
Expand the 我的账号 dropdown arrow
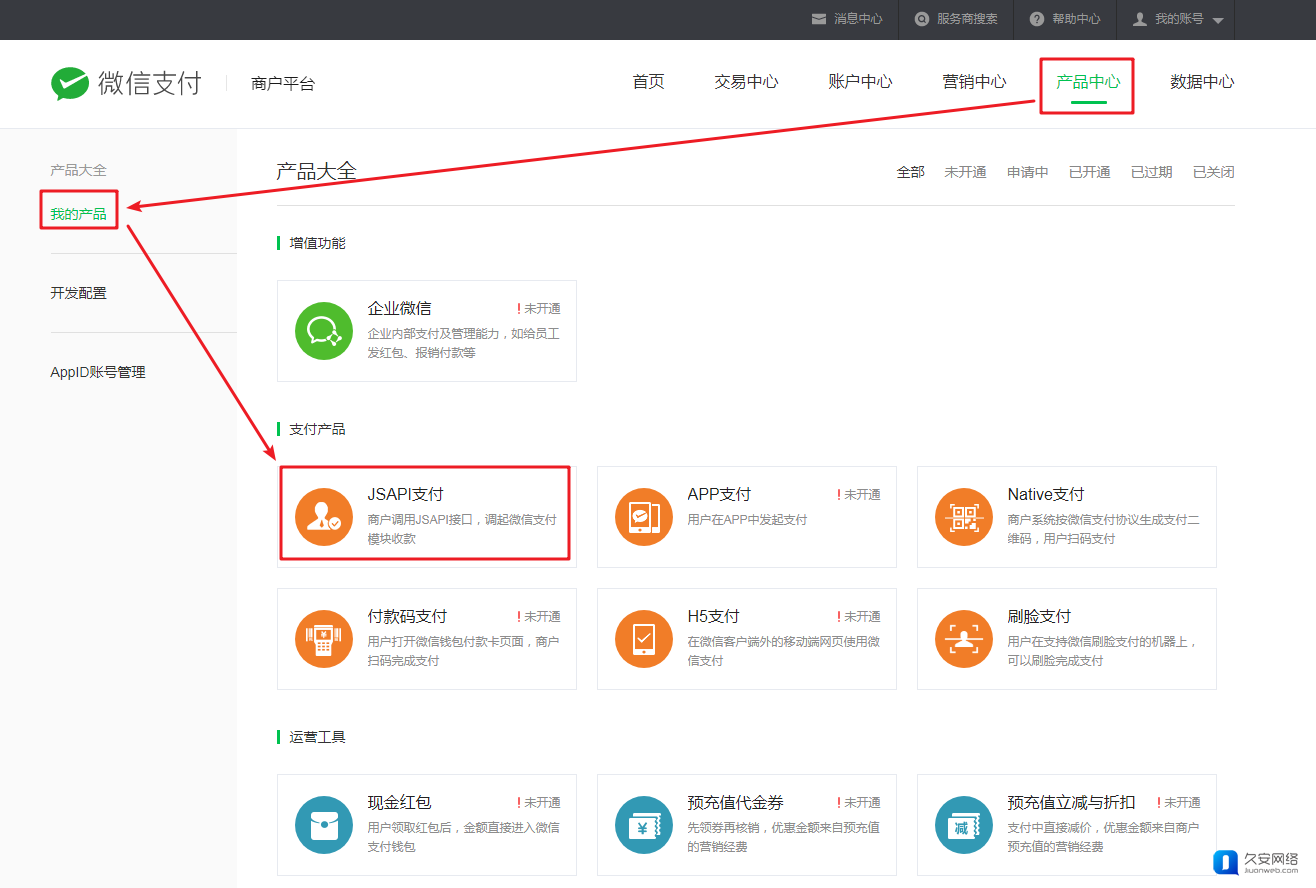[1217, 20]
